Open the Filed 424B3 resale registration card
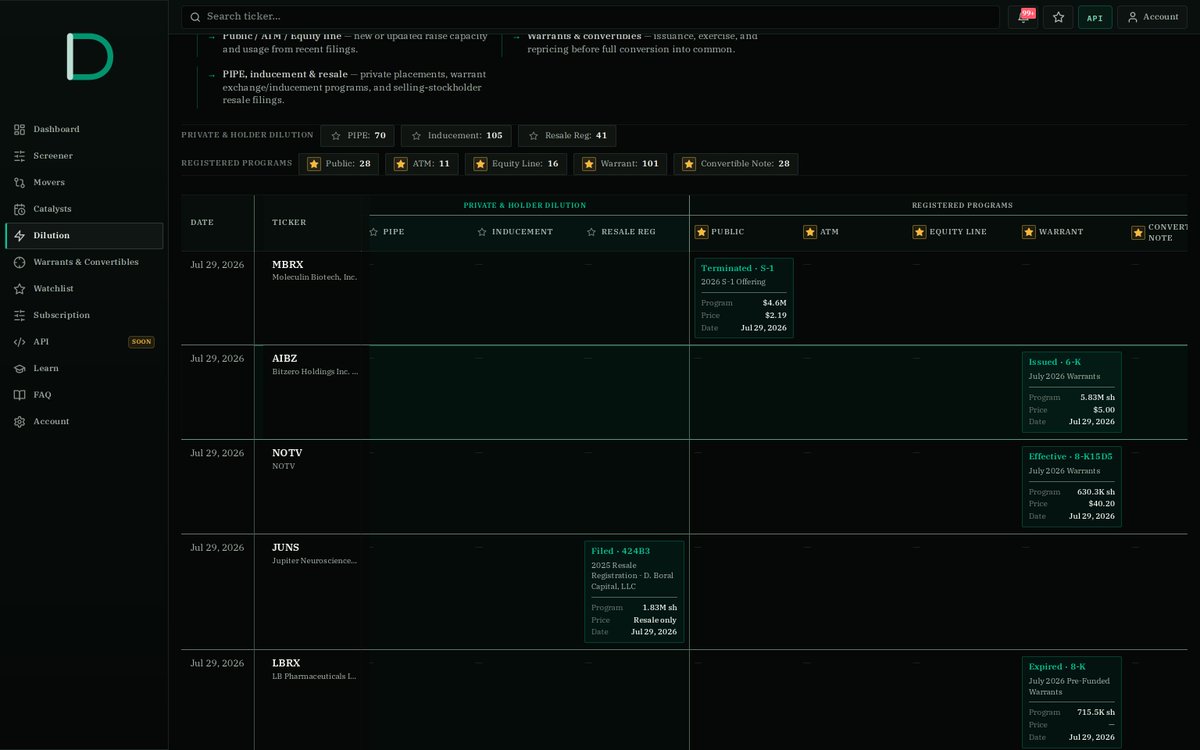This screenshot has width=1200, height=750. click(634, 592)
